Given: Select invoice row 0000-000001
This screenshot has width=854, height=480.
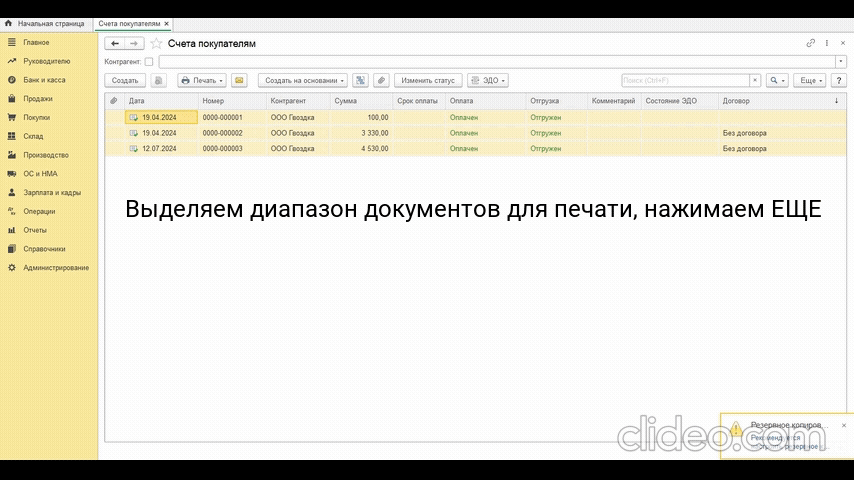Looking at the screenshot, I should point(475,117).
